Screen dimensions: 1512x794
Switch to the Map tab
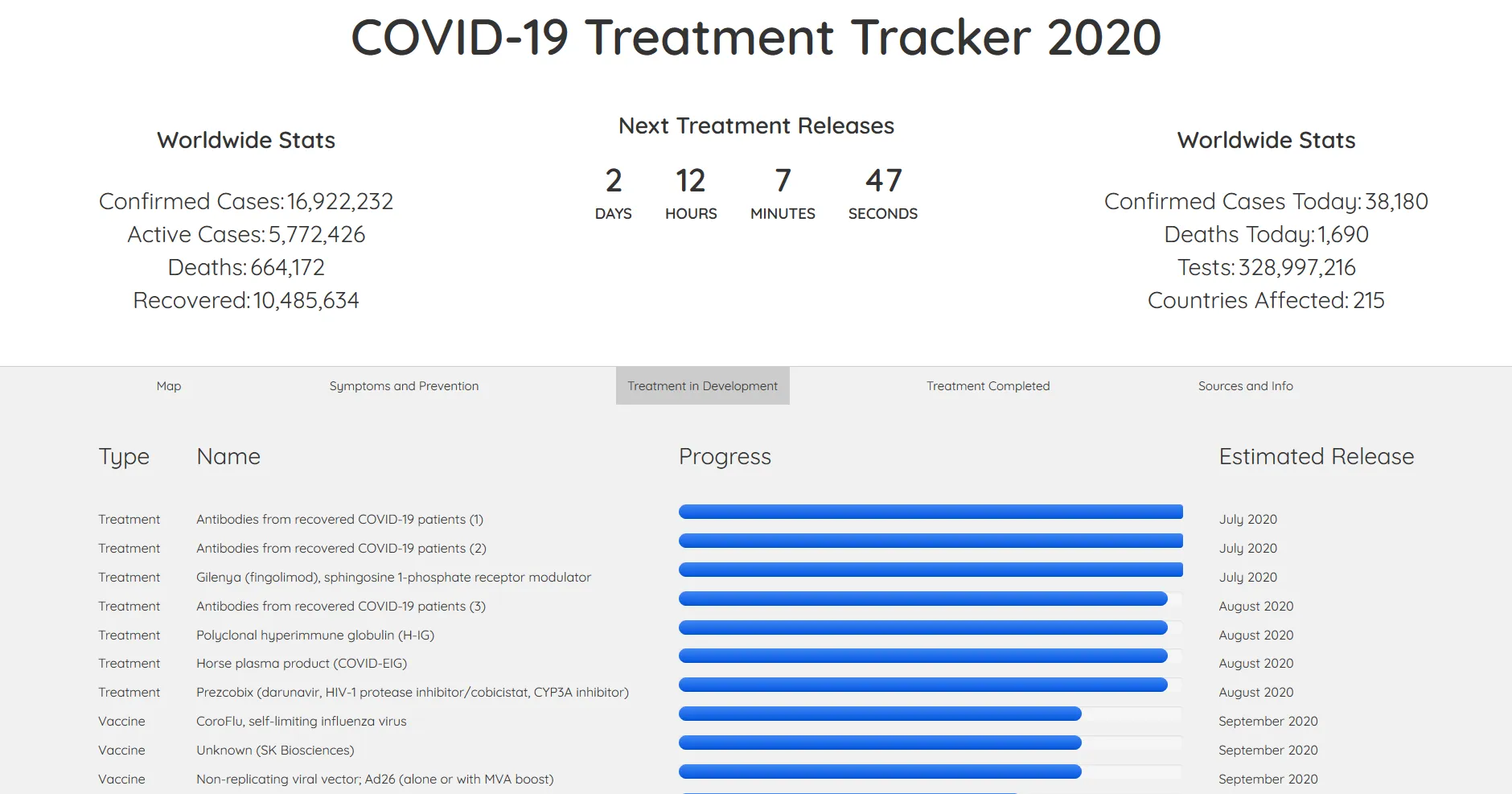click(x=168, y=385)
